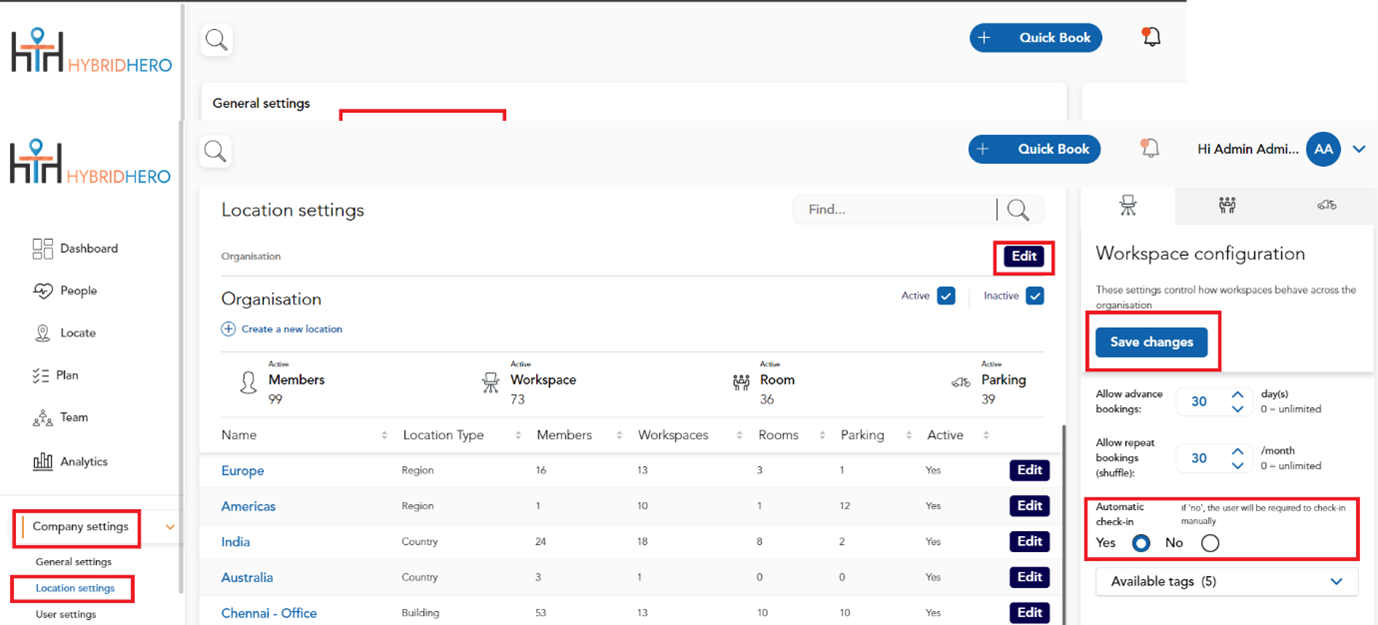This screenshot has width=1378, height=625.
Task: Open the Americas location link
Action: pos(248,506)
